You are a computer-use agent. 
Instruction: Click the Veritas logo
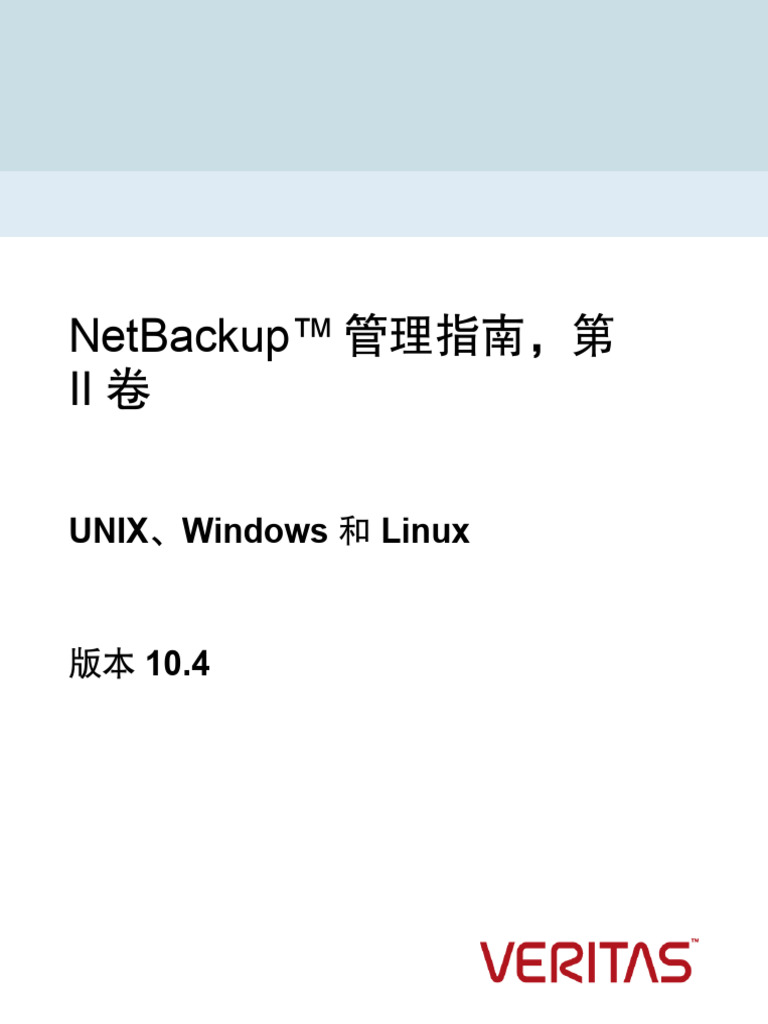tap(587, 961)
